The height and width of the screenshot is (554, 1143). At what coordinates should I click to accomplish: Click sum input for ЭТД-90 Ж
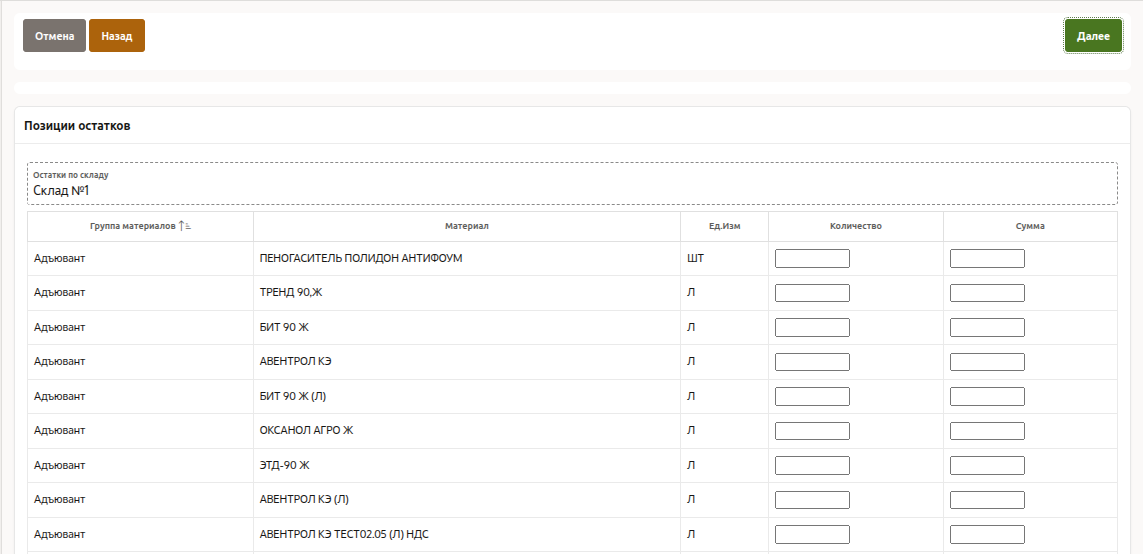point(987,465)
